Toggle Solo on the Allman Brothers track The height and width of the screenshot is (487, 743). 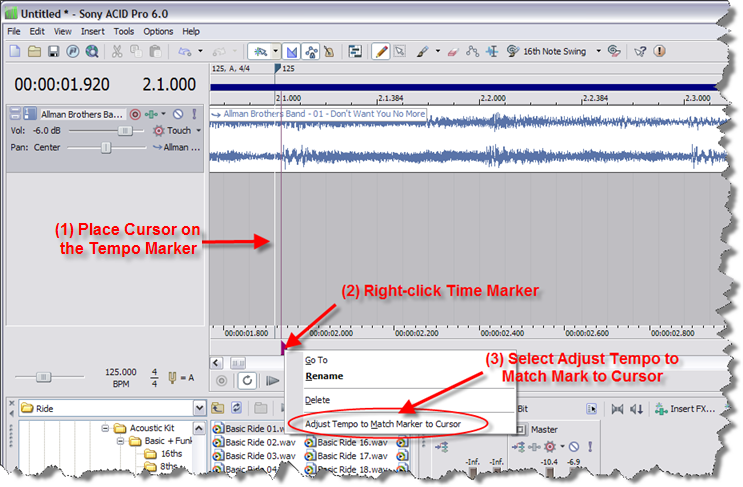point(194,114)
